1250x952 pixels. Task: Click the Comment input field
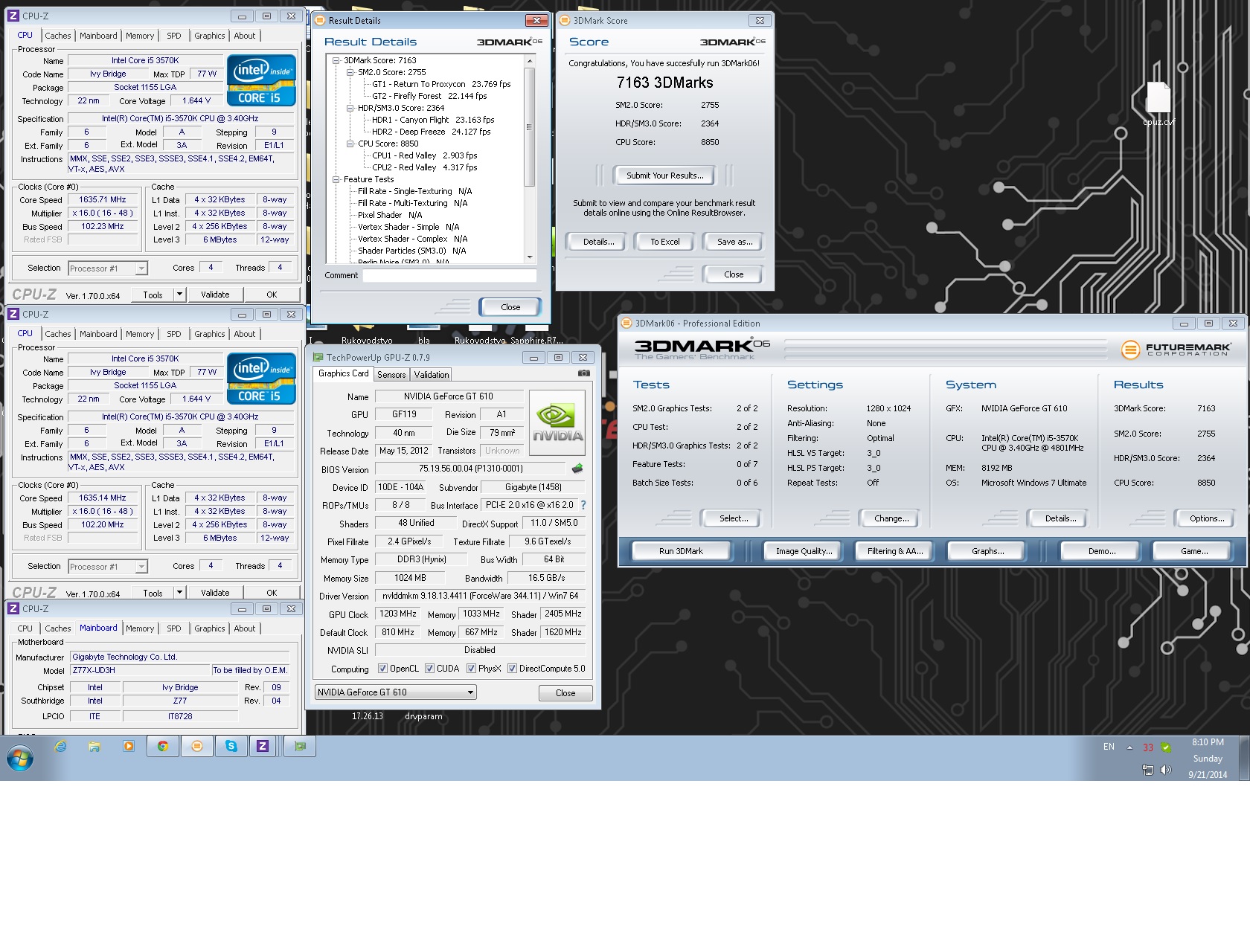[x=449, y=275]
